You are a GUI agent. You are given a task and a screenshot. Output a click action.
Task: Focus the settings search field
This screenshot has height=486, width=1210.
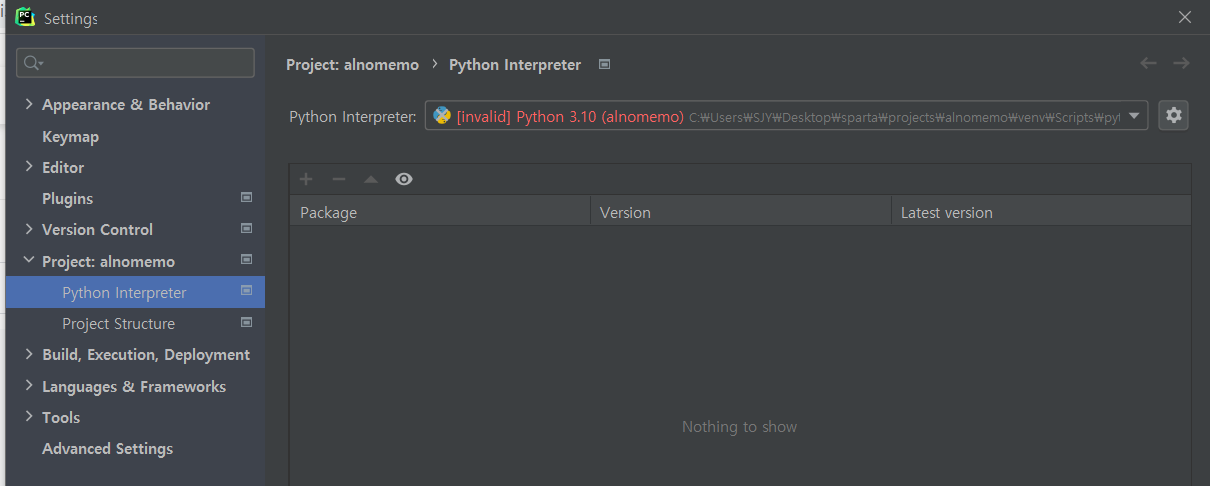pos(135,63)
